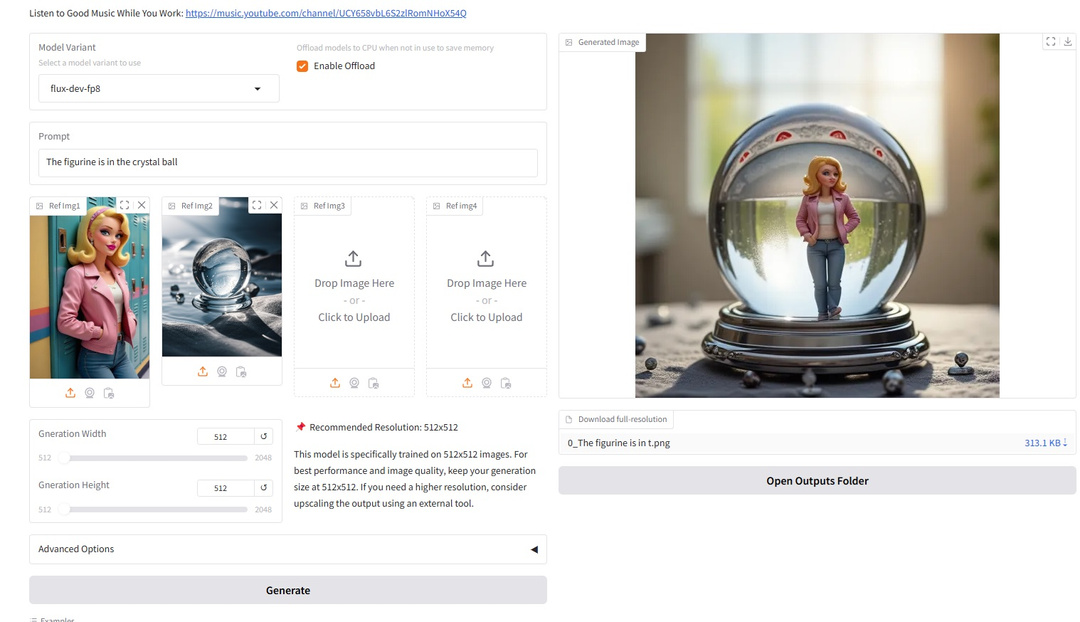The height and width of the screenshot is (622, 1080).
Task: Expand Ref Img2 to fullscreen
Action: [257, 205]
